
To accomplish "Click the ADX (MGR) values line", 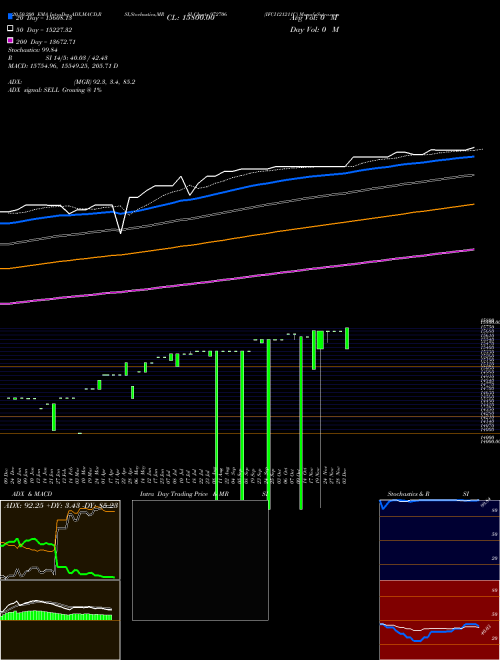I will 72,82.
